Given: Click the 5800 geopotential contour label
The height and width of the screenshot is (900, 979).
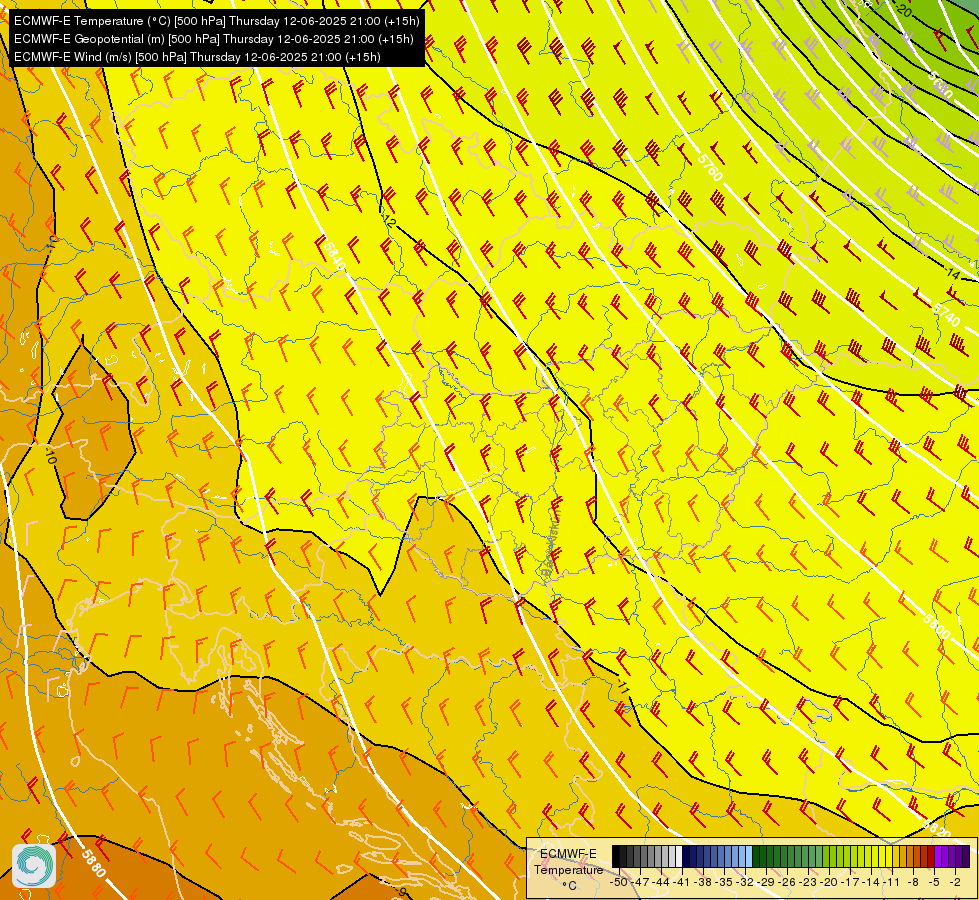Looking at the screenshot, I should click(x=936, y=626).
